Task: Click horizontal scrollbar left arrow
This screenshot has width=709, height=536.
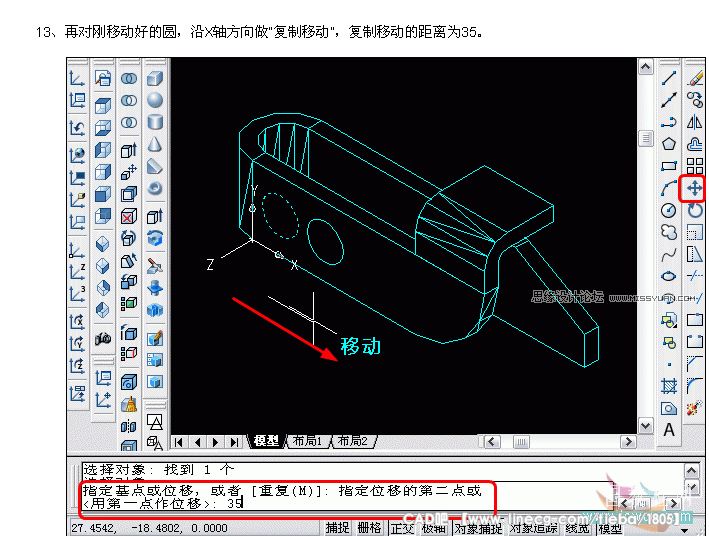Action: [492, 441]
